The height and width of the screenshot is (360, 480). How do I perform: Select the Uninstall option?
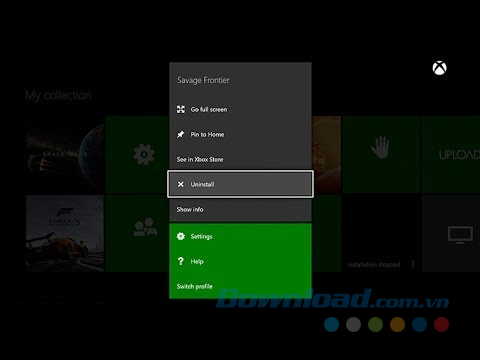click(240, 184)
